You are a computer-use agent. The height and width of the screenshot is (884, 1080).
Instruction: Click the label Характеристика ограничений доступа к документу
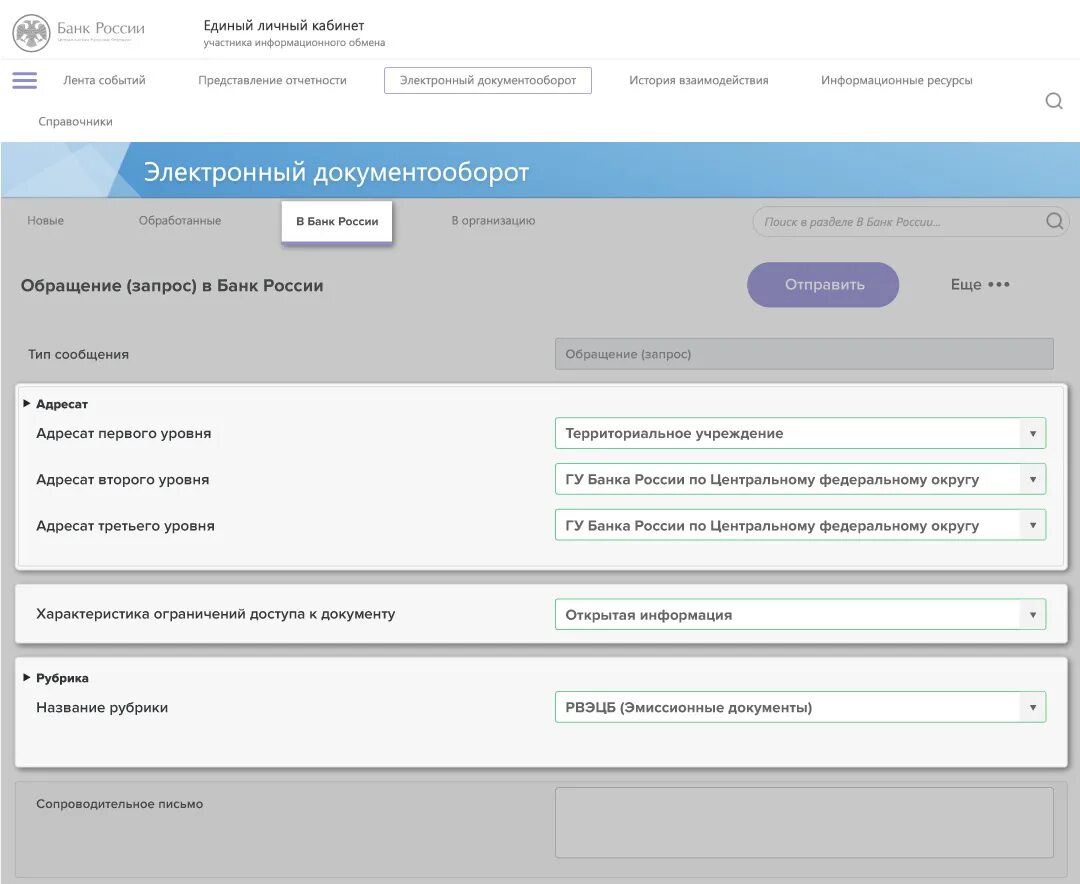216,614
